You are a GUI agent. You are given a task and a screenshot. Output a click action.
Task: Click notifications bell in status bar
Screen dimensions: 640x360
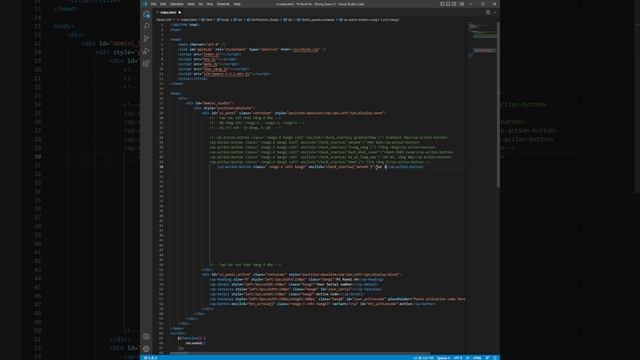[495, 358]
